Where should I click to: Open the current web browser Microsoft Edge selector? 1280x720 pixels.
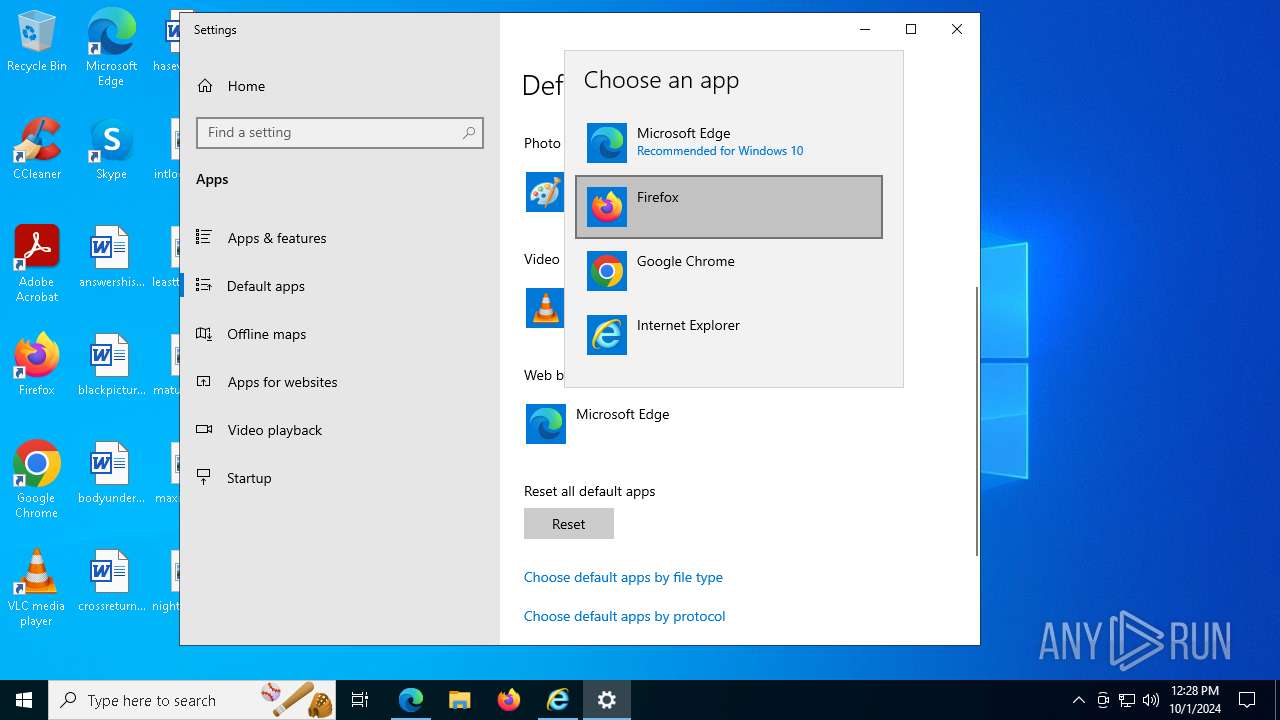click(x=598, y=424)
